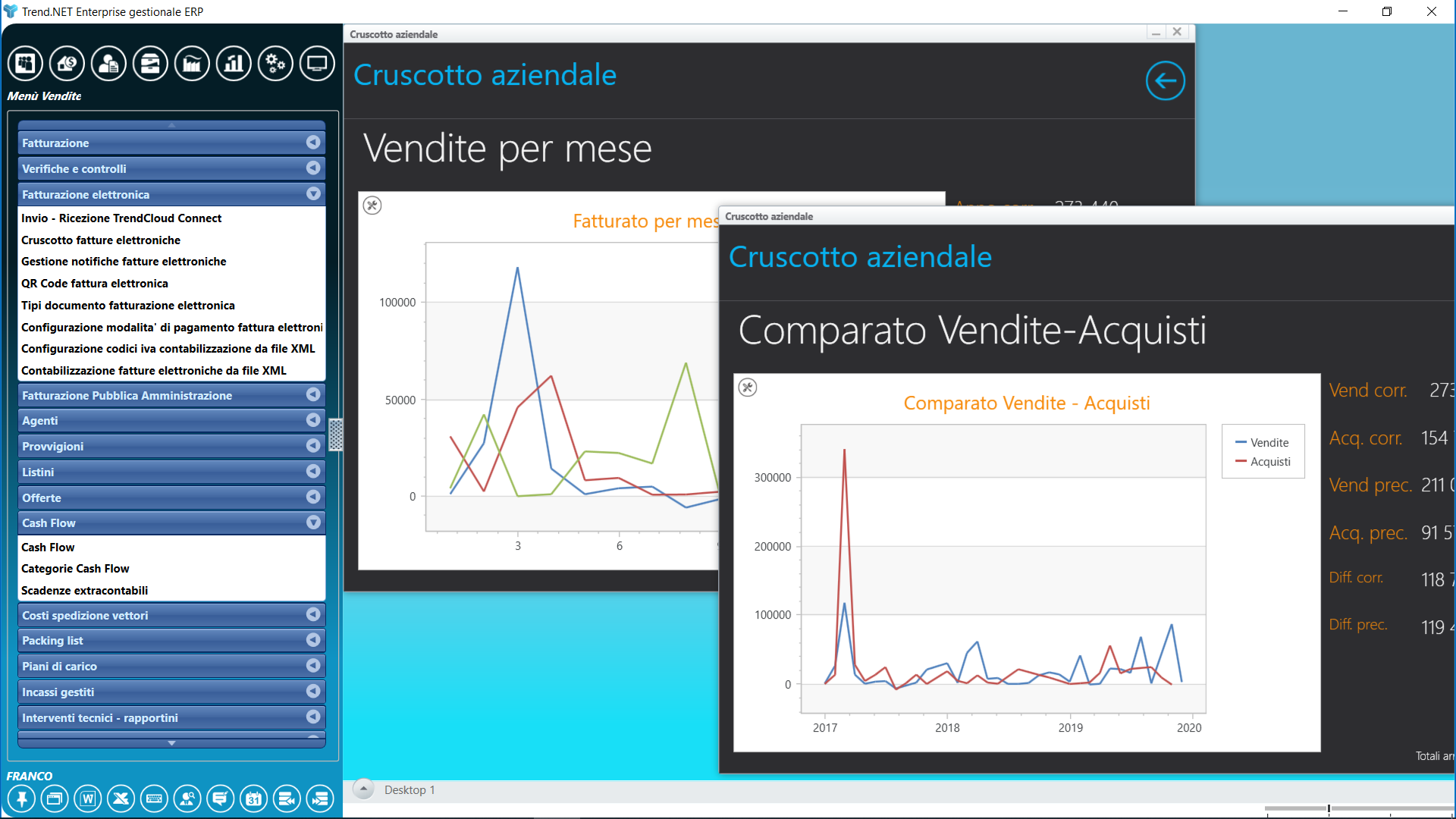
Task: Click the display/monitor icon in toolbar
Action: (316, 63)
